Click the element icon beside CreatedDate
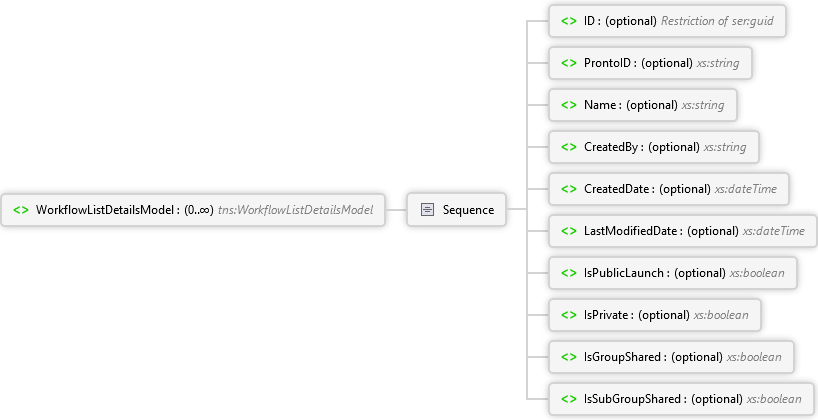818x420 pixels. point(568,189)
